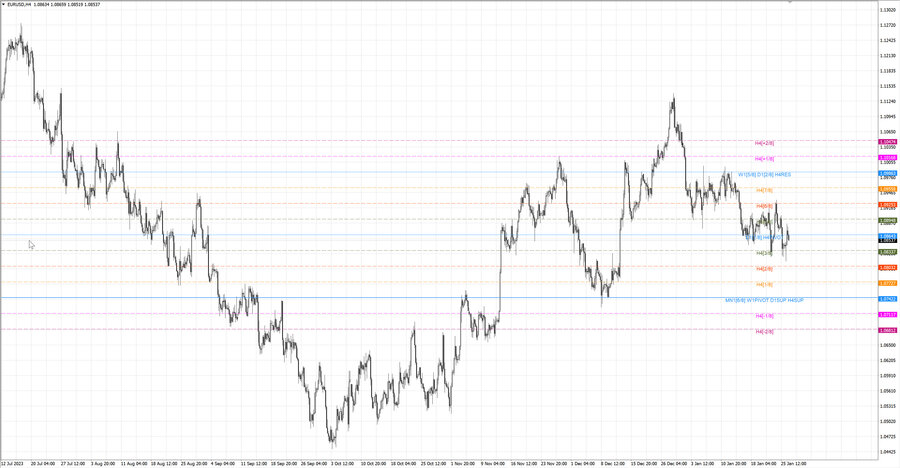Viewport: 900px width, 468px height.
Task: Click the 1.10168 magenta price tag
Action: pyautogui.click(x=888, y=157)
